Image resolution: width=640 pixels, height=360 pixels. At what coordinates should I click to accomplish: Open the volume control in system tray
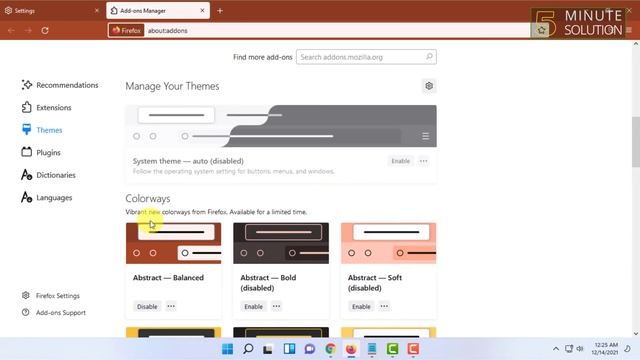coord(580,349)
